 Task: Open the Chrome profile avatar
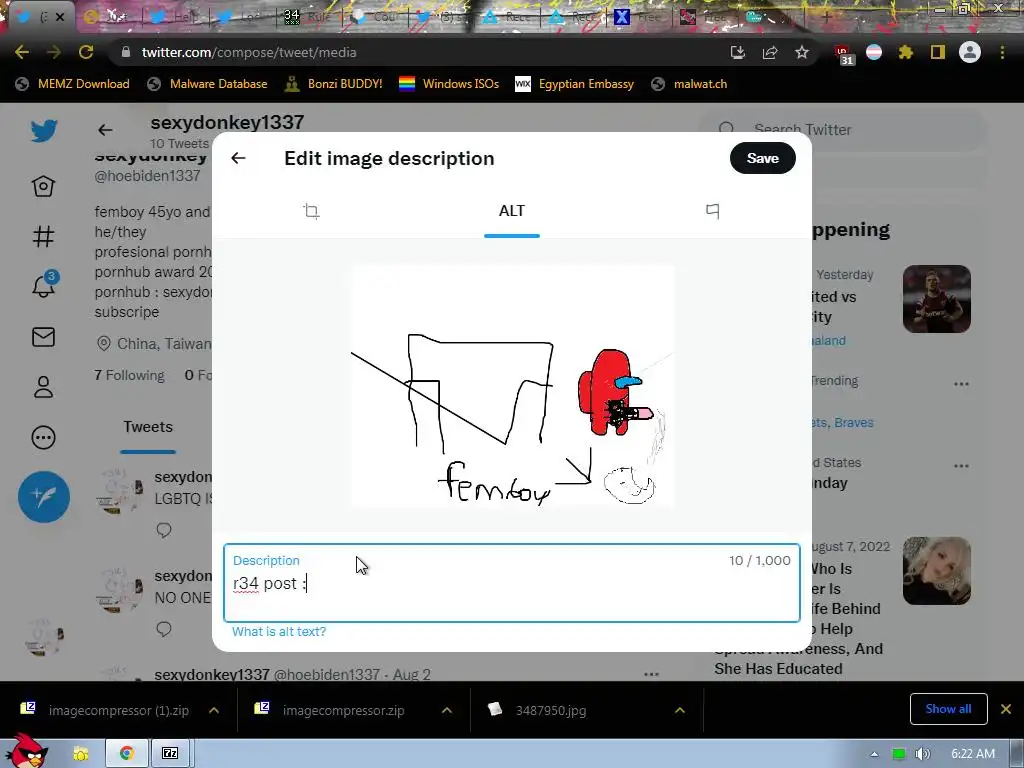click(970, 52)
